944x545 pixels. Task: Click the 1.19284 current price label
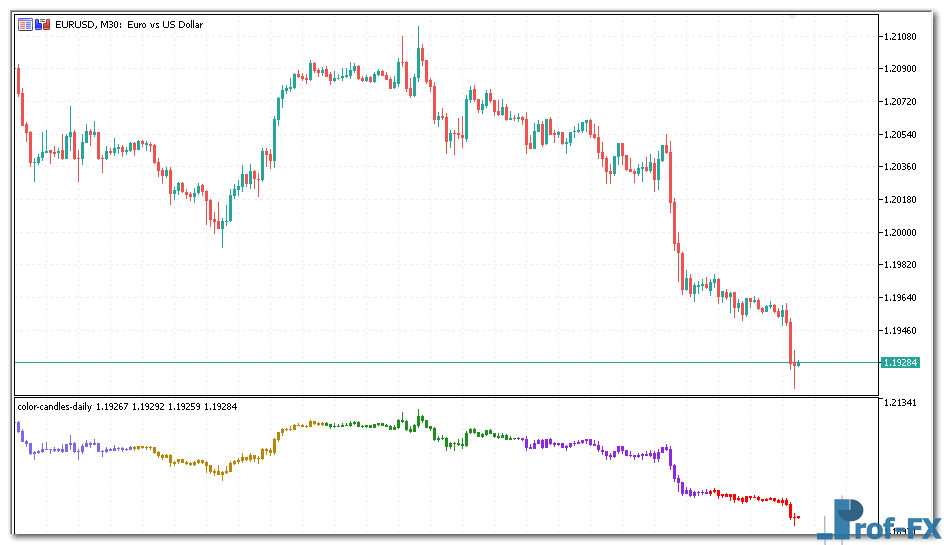pyautogui.click(x=901, y=362)
